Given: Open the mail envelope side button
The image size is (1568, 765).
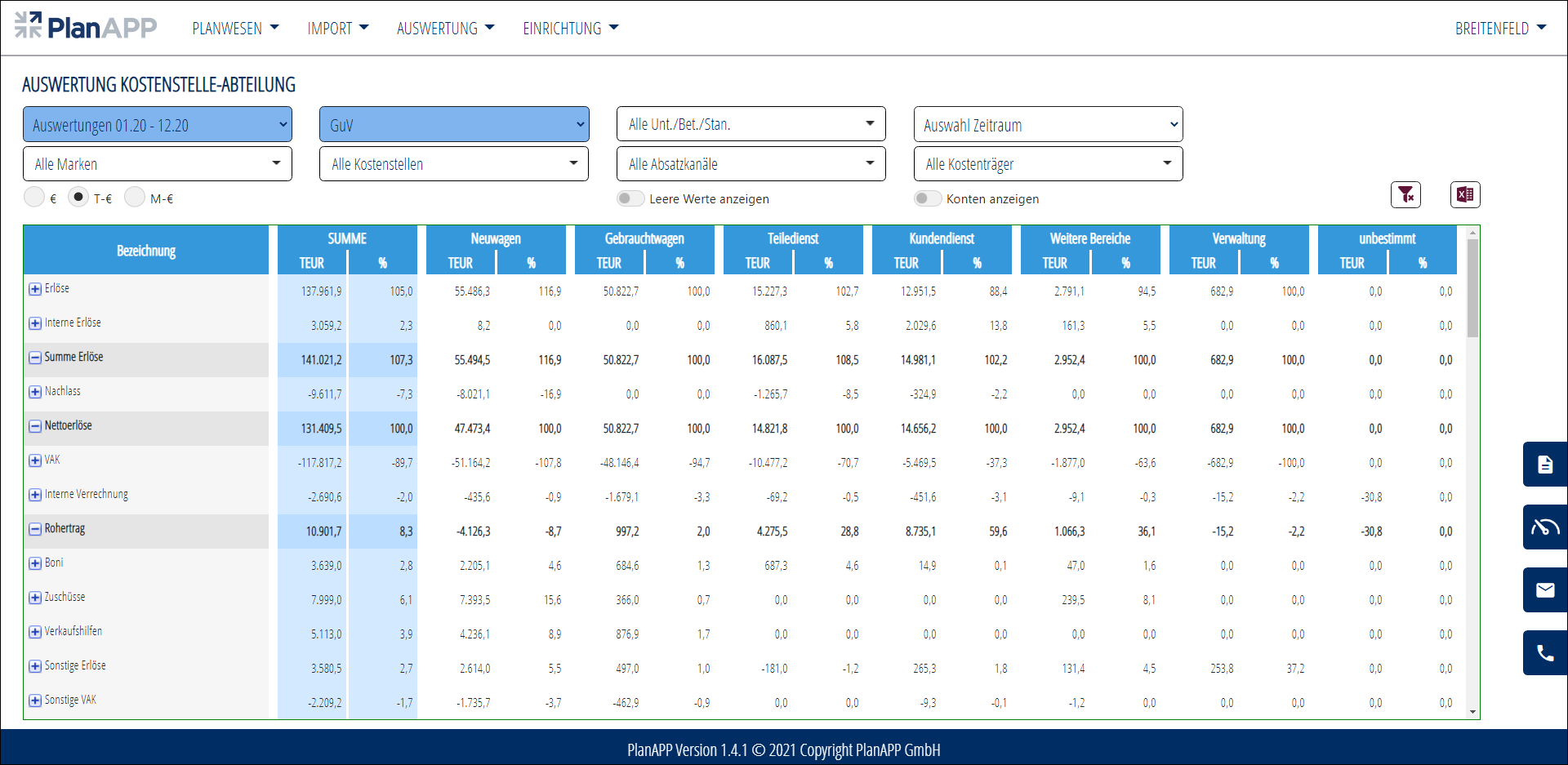Looking at the screenshot, I should point(1544,590).
